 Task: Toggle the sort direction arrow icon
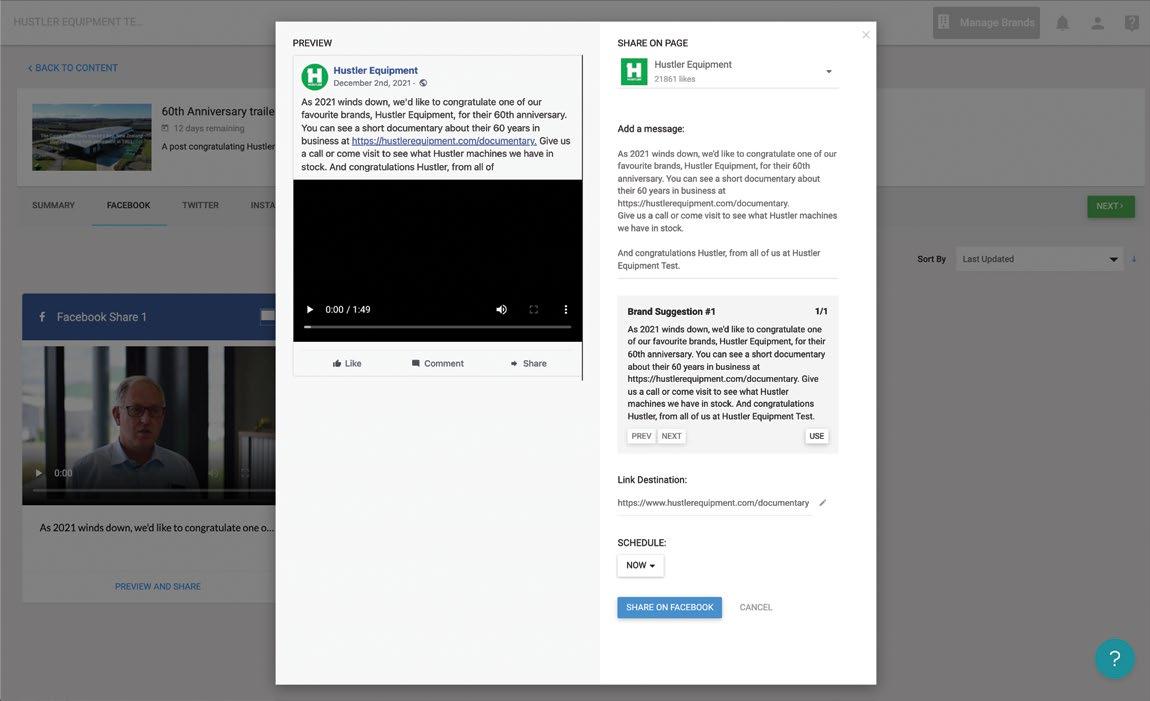(1134, 259)
